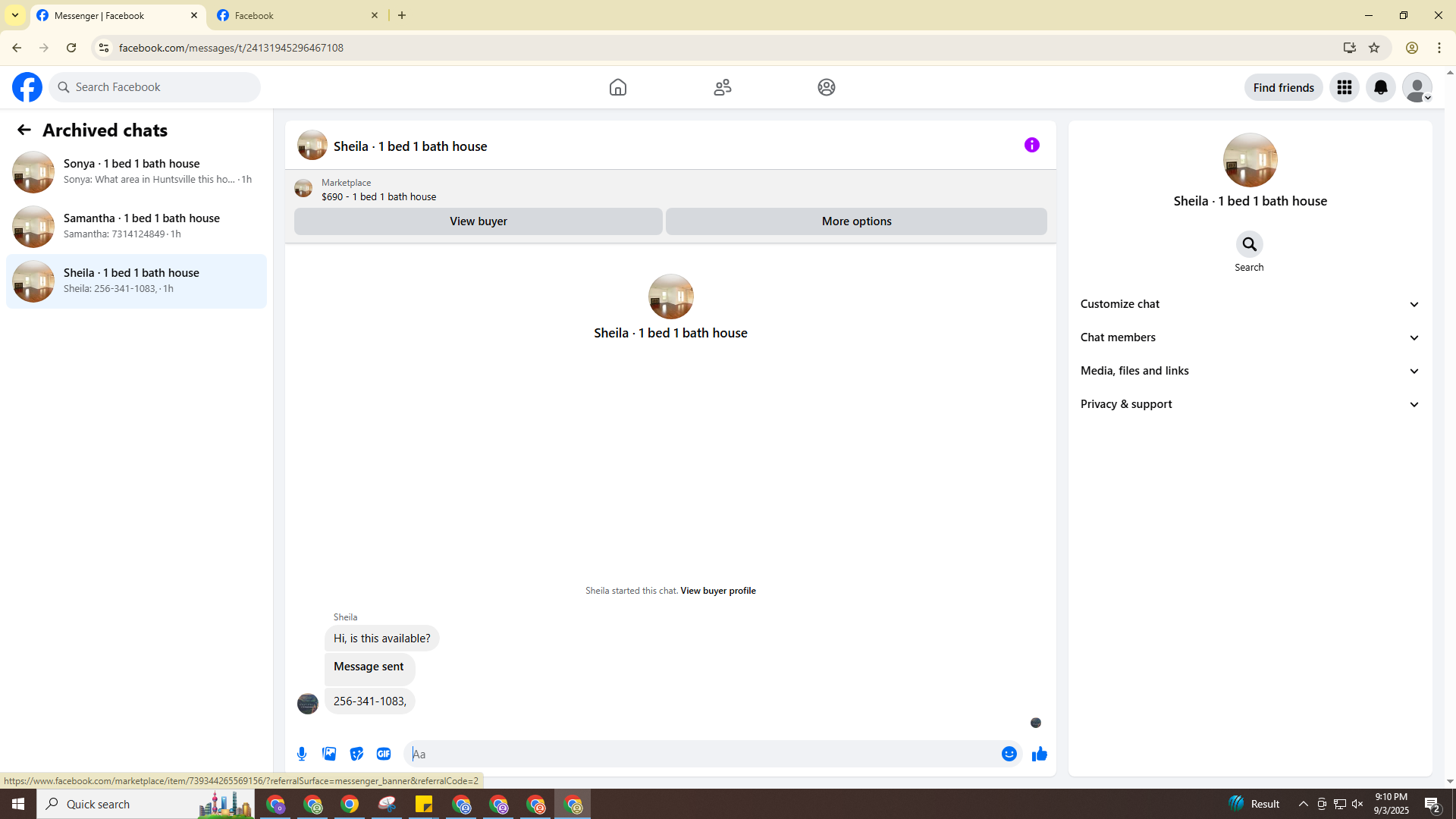Click the install app icon in address bar
This screenshot has height=819, width=1456.
1349,48
